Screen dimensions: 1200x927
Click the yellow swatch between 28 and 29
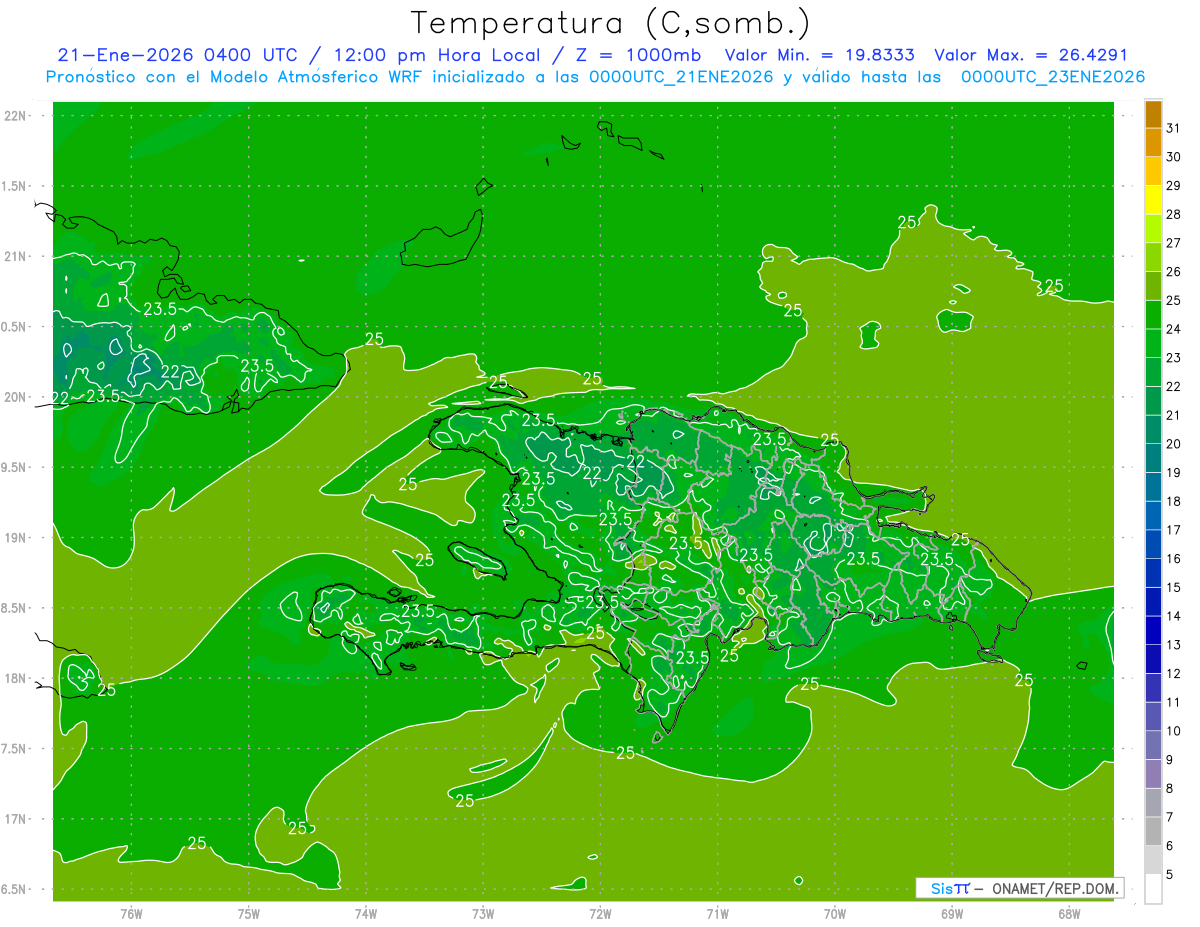coord(1153,200)
